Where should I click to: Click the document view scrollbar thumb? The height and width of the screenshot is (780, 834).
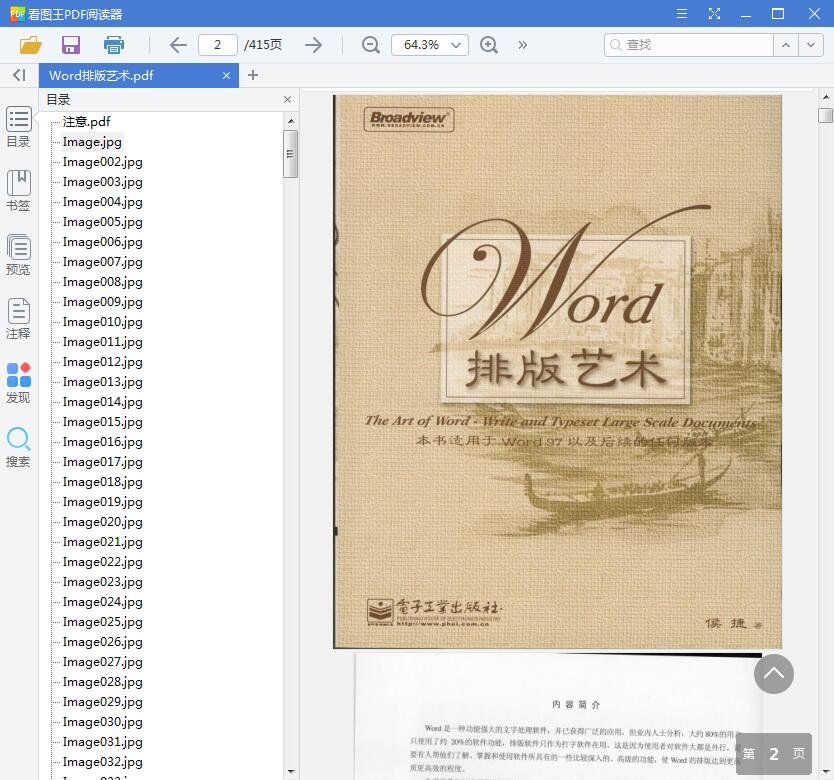coord(825,115)
